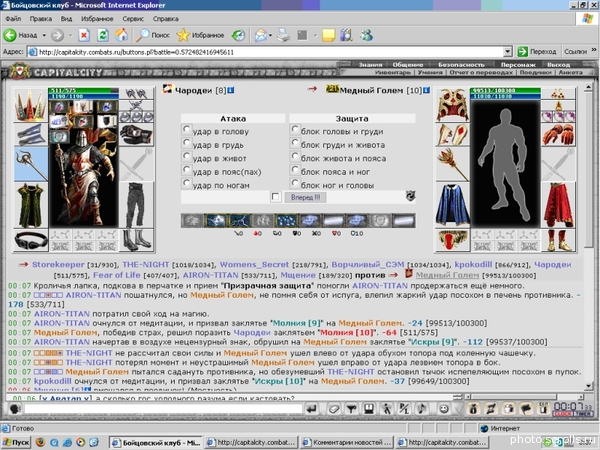Image resolution: width=600 pixels, height=450 pixels.
Task: Click the dark glove item of Чародеи
Action: click(x=136, y=135)
